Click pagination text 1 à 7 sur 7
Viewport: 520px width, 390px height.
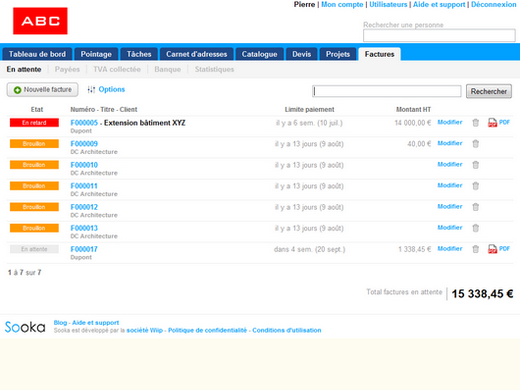[x=24, y=272]
